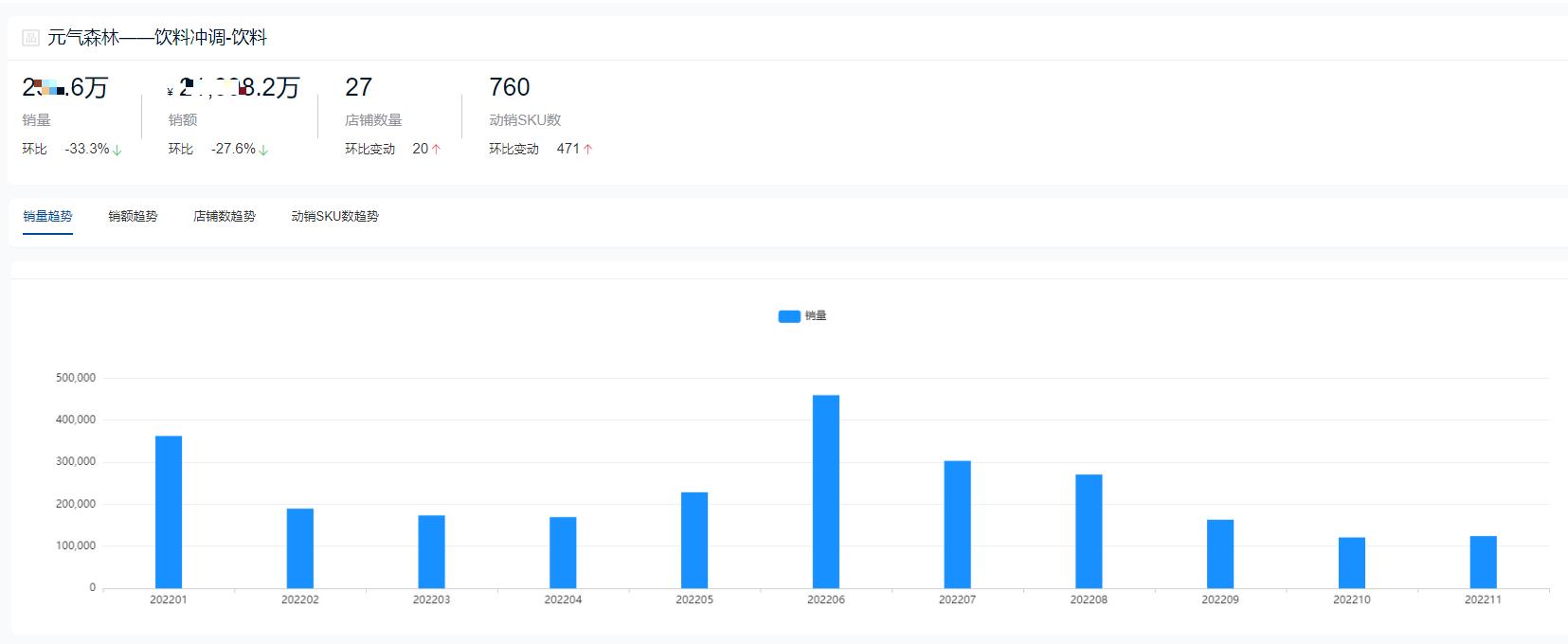Click the 202211 sales bar
Image resolution: width=1568 pixels, height=644 pixels.
point(1483,563)
